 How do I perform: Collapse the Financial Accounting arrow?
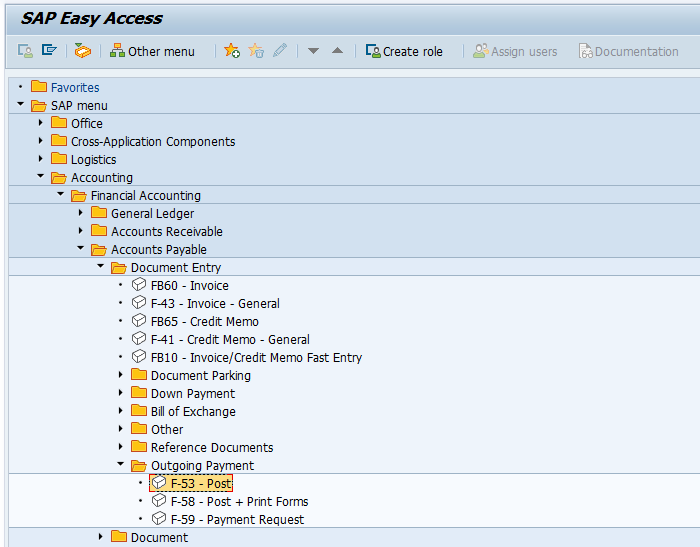pos(61,194)
